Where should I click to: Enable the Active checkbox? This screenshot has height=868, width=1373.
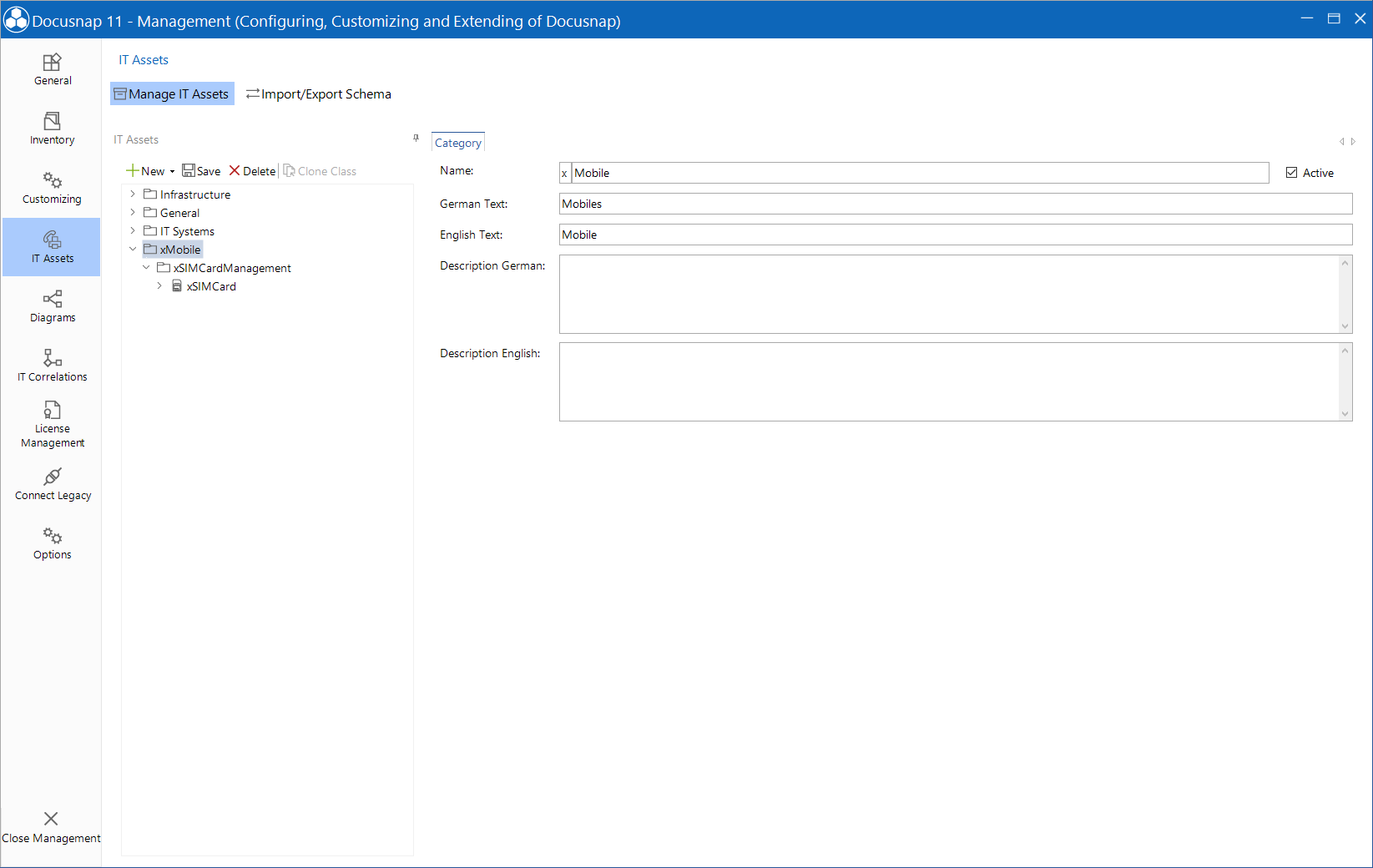(1290, 172)
